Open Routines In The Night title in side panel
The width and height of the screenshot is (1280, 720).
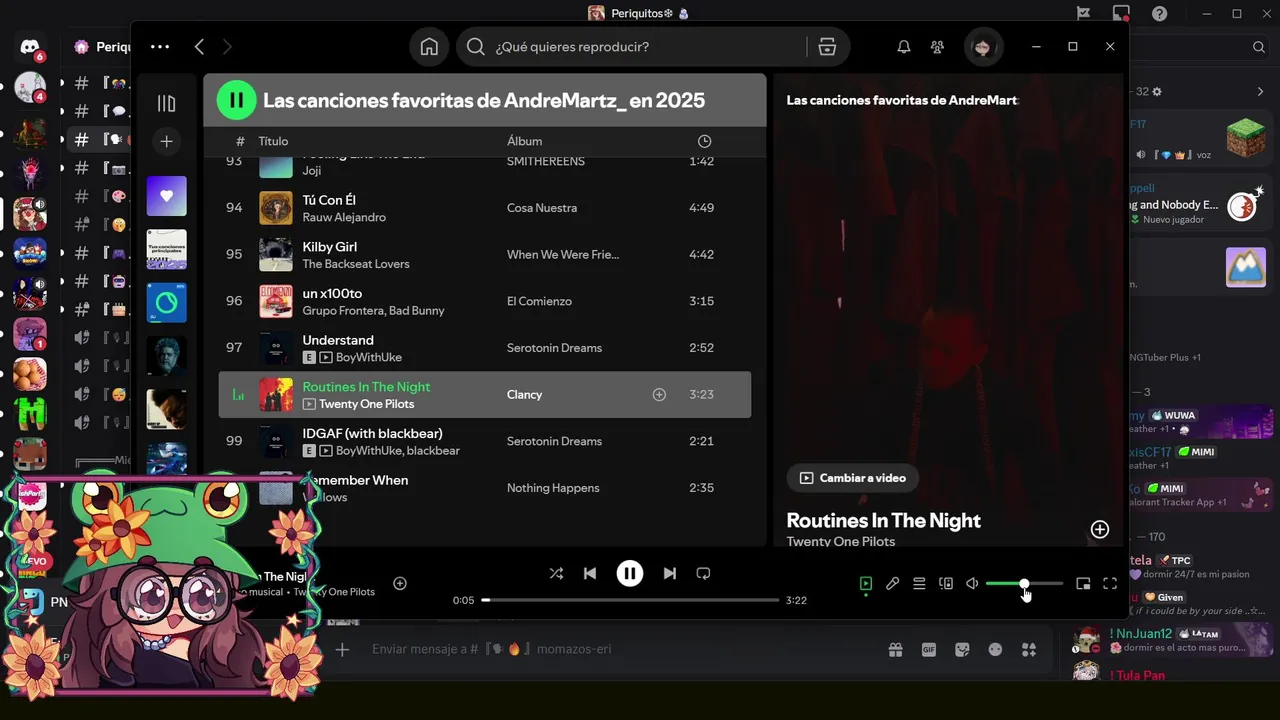[883, 520]
